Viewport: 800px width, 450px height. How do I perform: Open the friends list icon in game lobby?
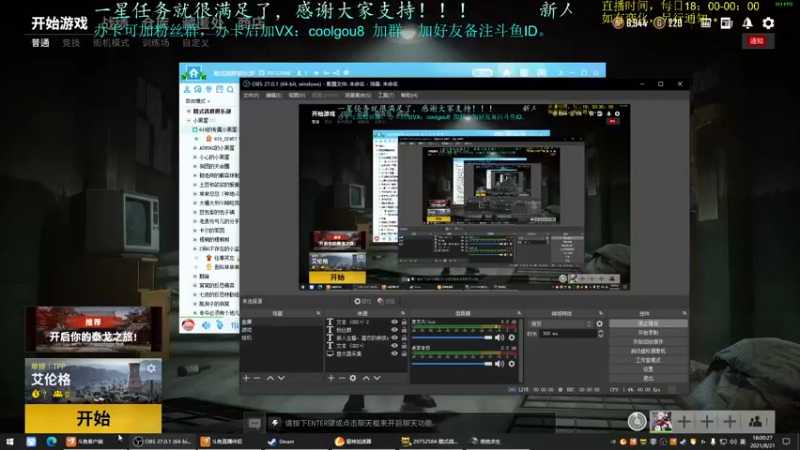(x=755, y=421)
